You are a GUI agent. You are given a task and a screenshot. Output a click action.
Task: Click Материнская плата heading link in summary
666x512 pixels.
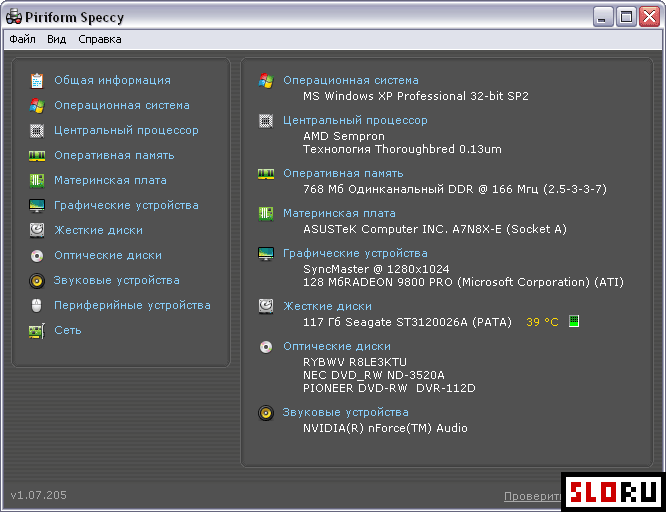tap(339, 213)
